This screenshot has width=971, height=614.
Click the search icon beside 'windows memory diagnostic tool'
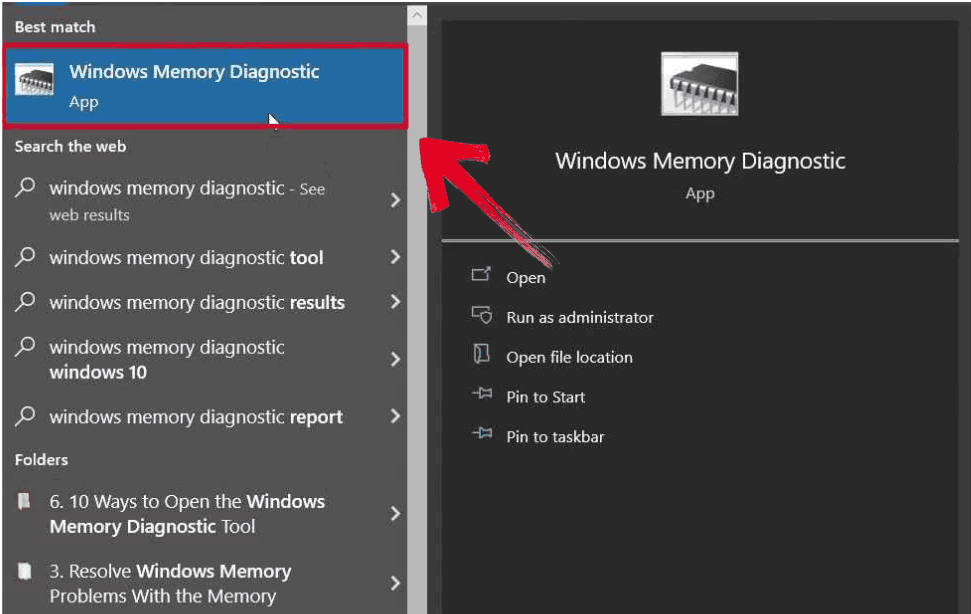pos(25,256)
